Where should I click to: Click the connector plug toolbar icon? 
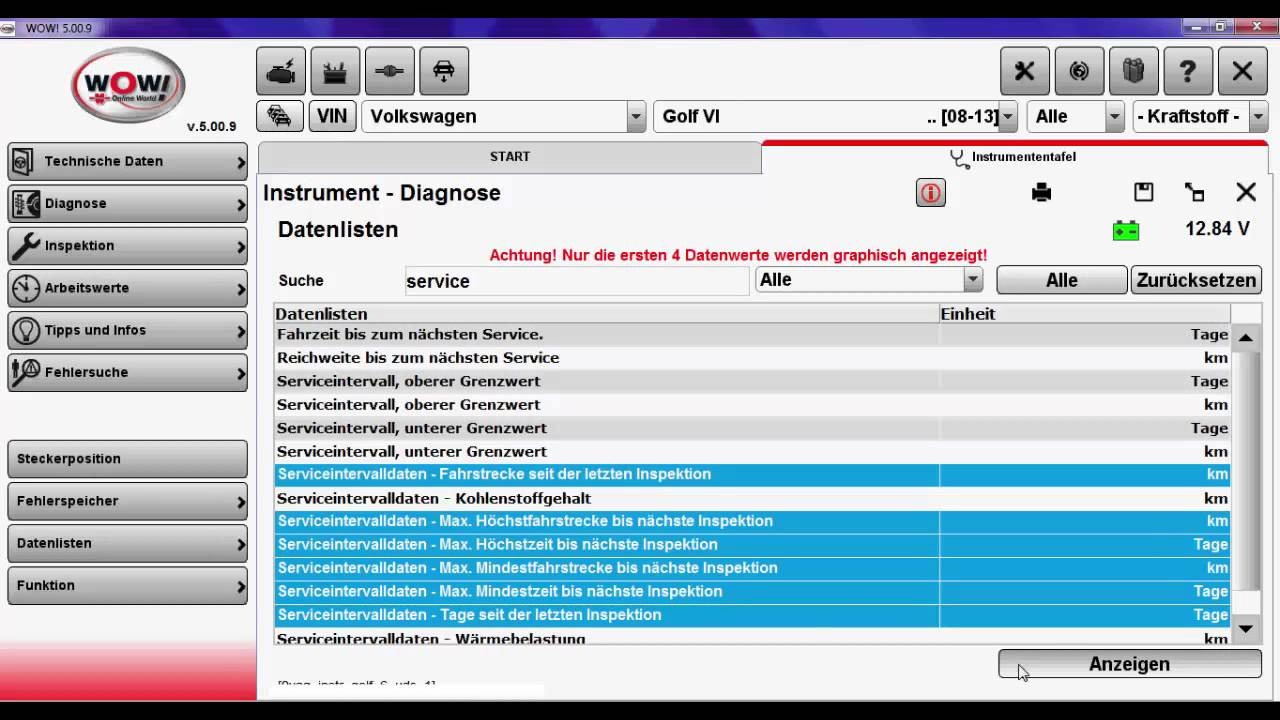coord(389,71)
